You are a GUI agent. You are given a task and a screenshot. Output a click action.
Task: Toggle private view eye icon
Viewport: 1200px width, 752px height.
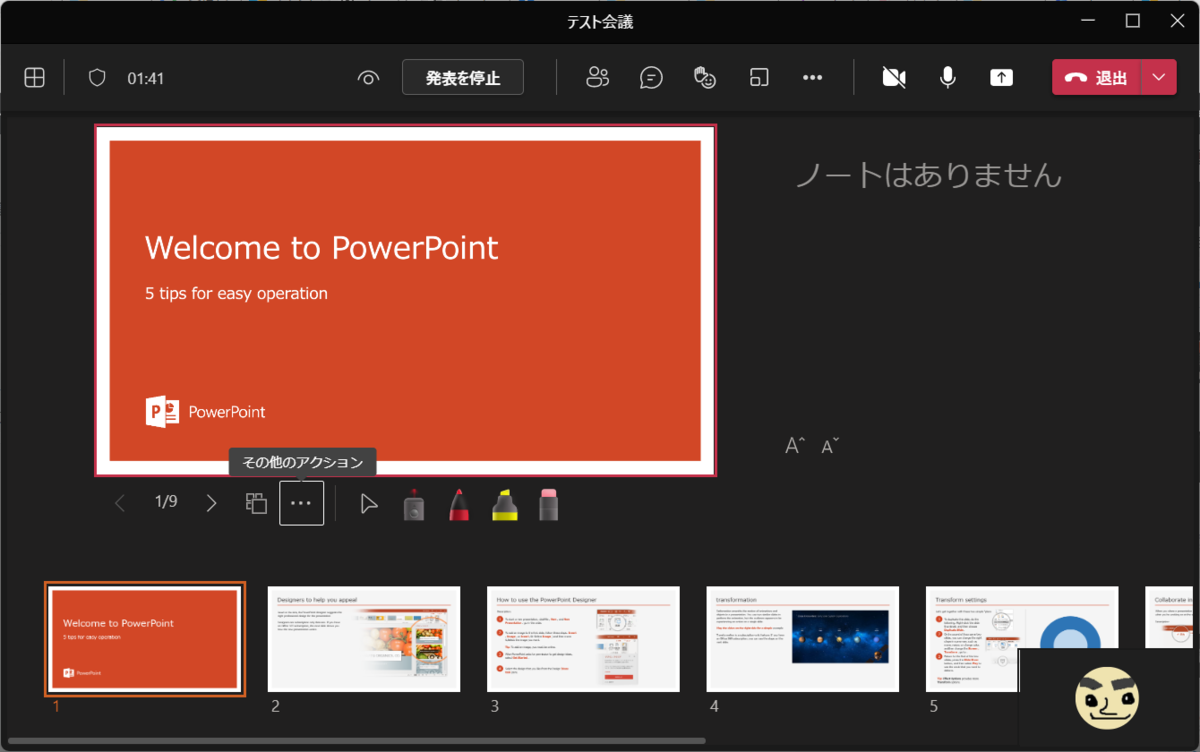(369, 78)
